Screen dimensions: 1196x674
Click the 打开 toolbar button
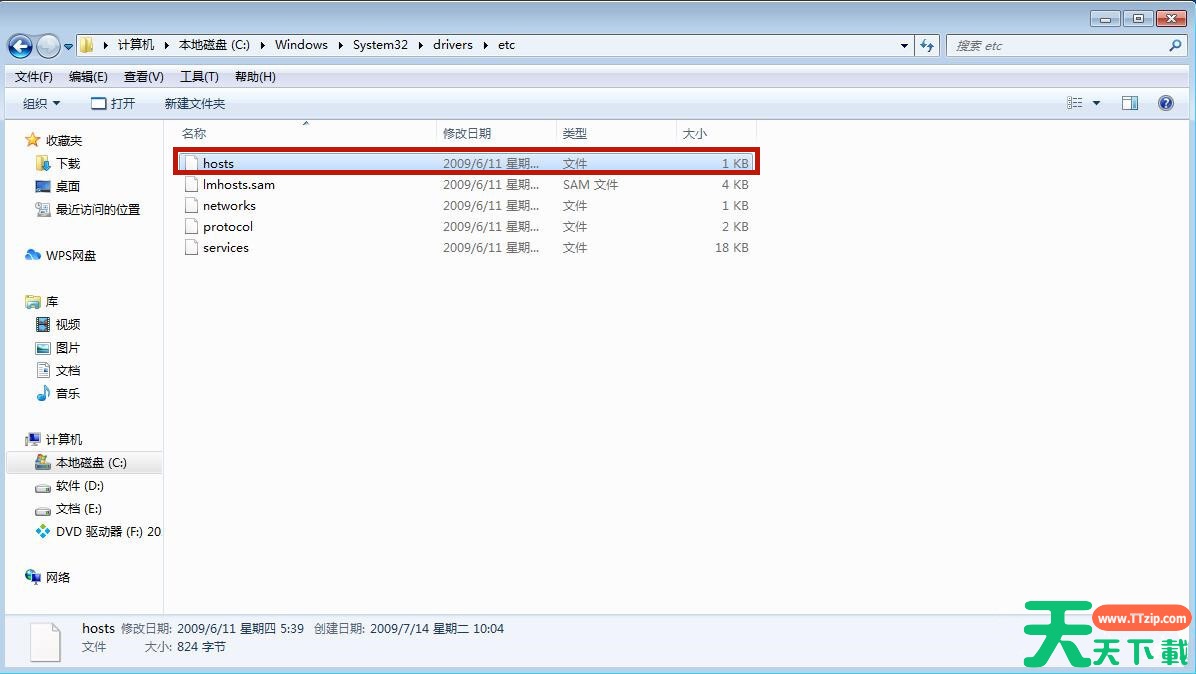[x=113, y=103]
